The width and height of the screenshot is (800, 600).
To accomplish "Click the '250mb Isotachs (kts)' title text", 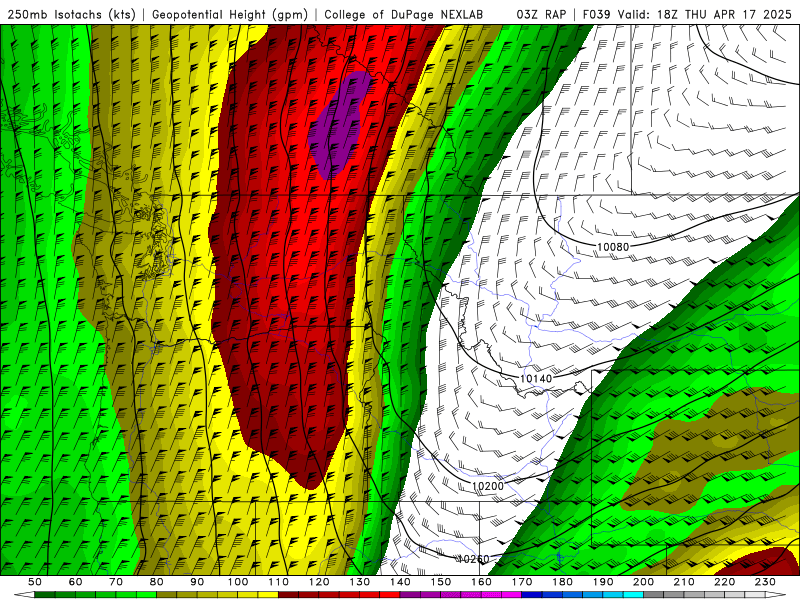I will (x=71, y=14).
